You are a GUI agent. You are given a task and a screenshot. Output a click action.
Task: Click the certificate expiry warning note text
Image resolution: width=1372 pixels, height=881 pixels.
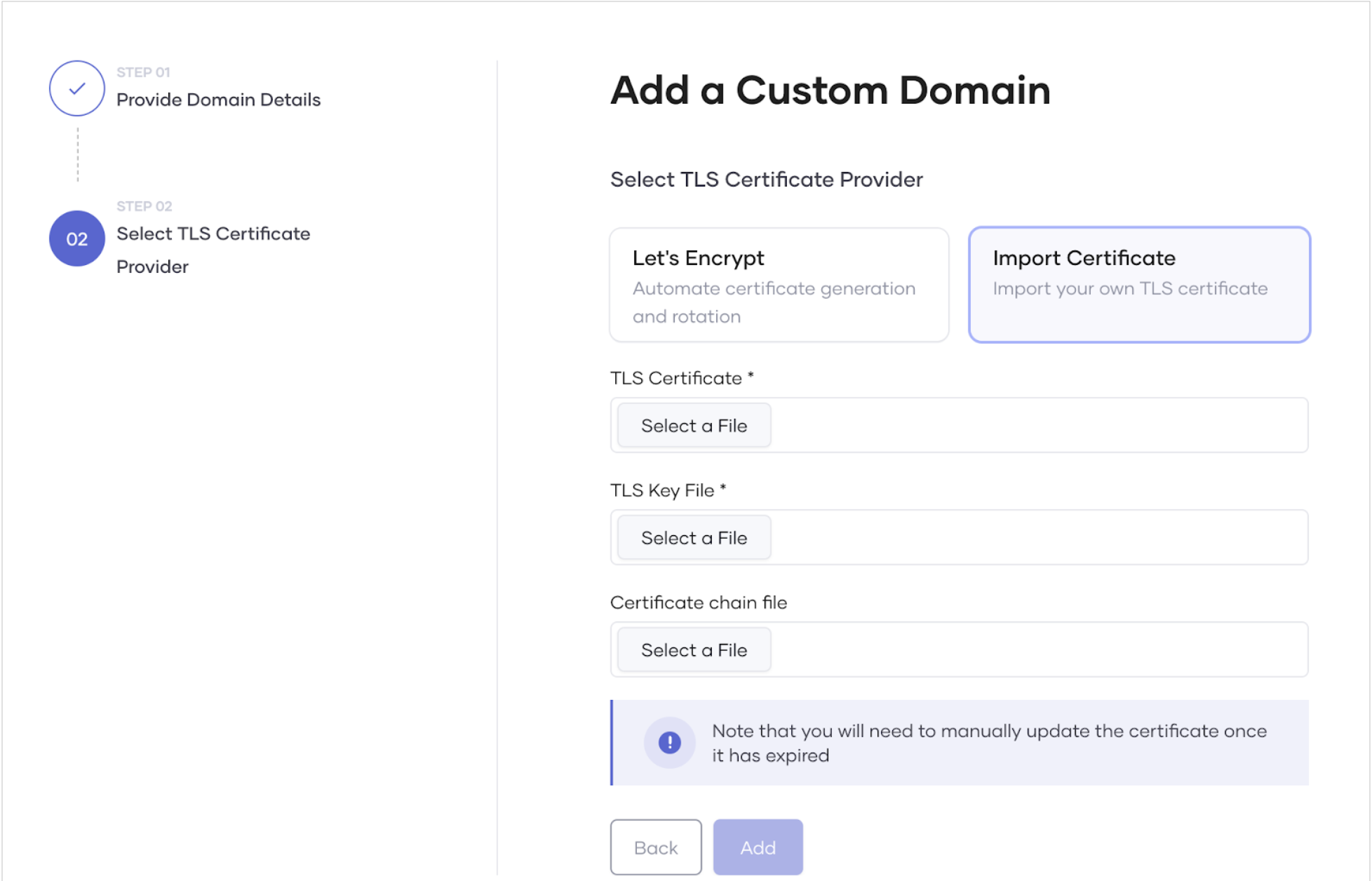[989, 742]
